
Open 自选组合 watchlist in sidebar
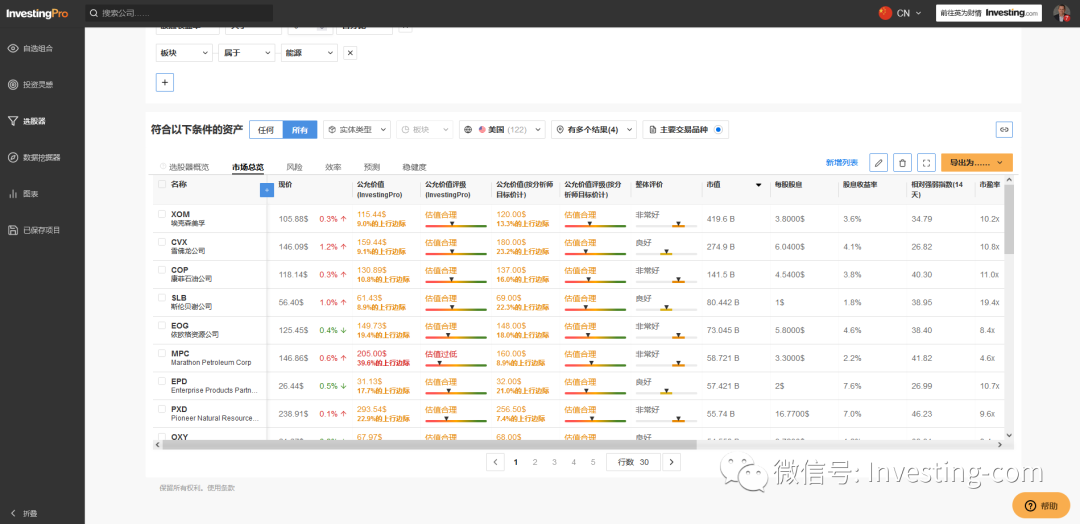click(38, 48)
